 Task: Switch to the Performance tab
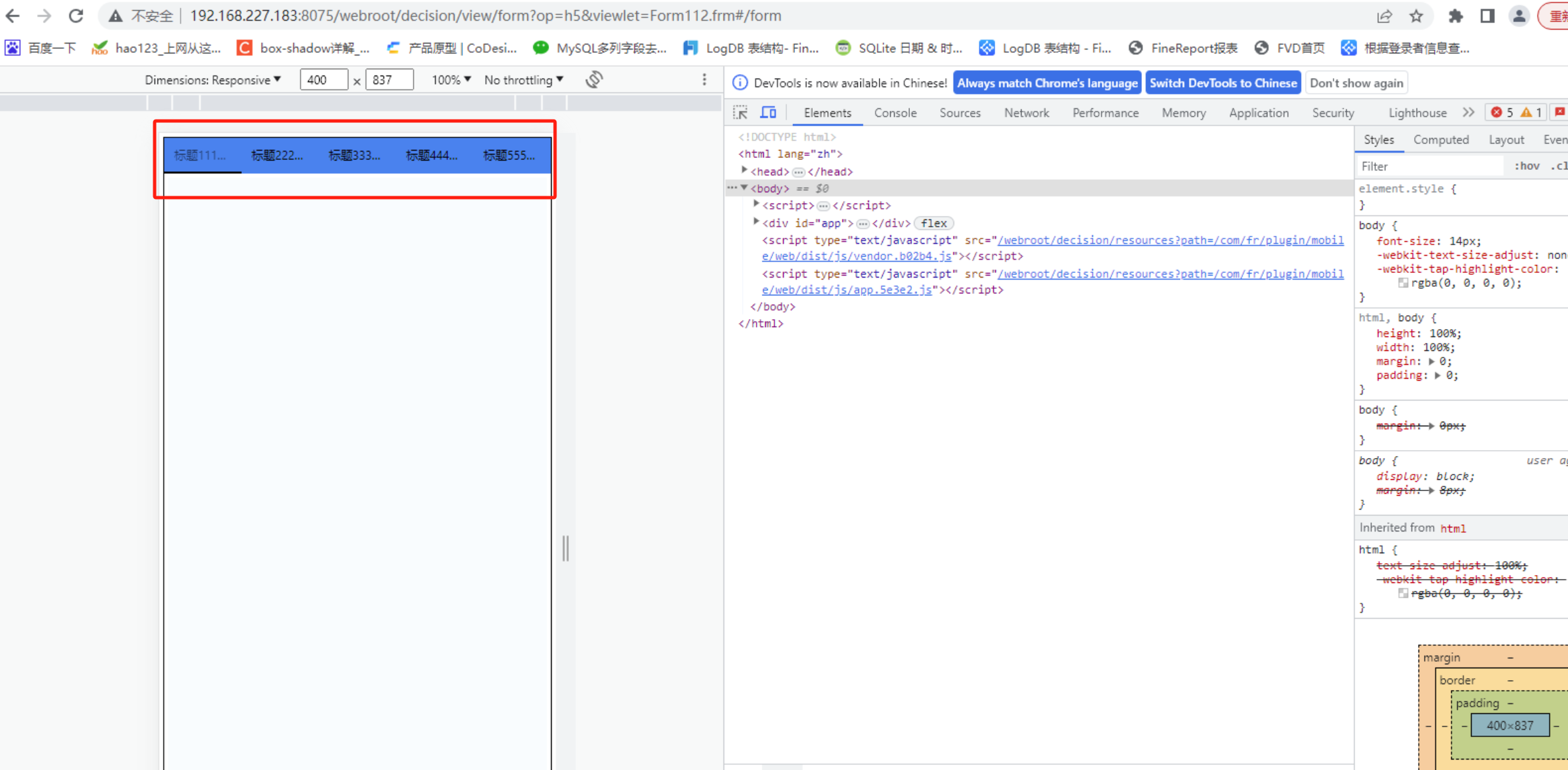pos(1105,113)
